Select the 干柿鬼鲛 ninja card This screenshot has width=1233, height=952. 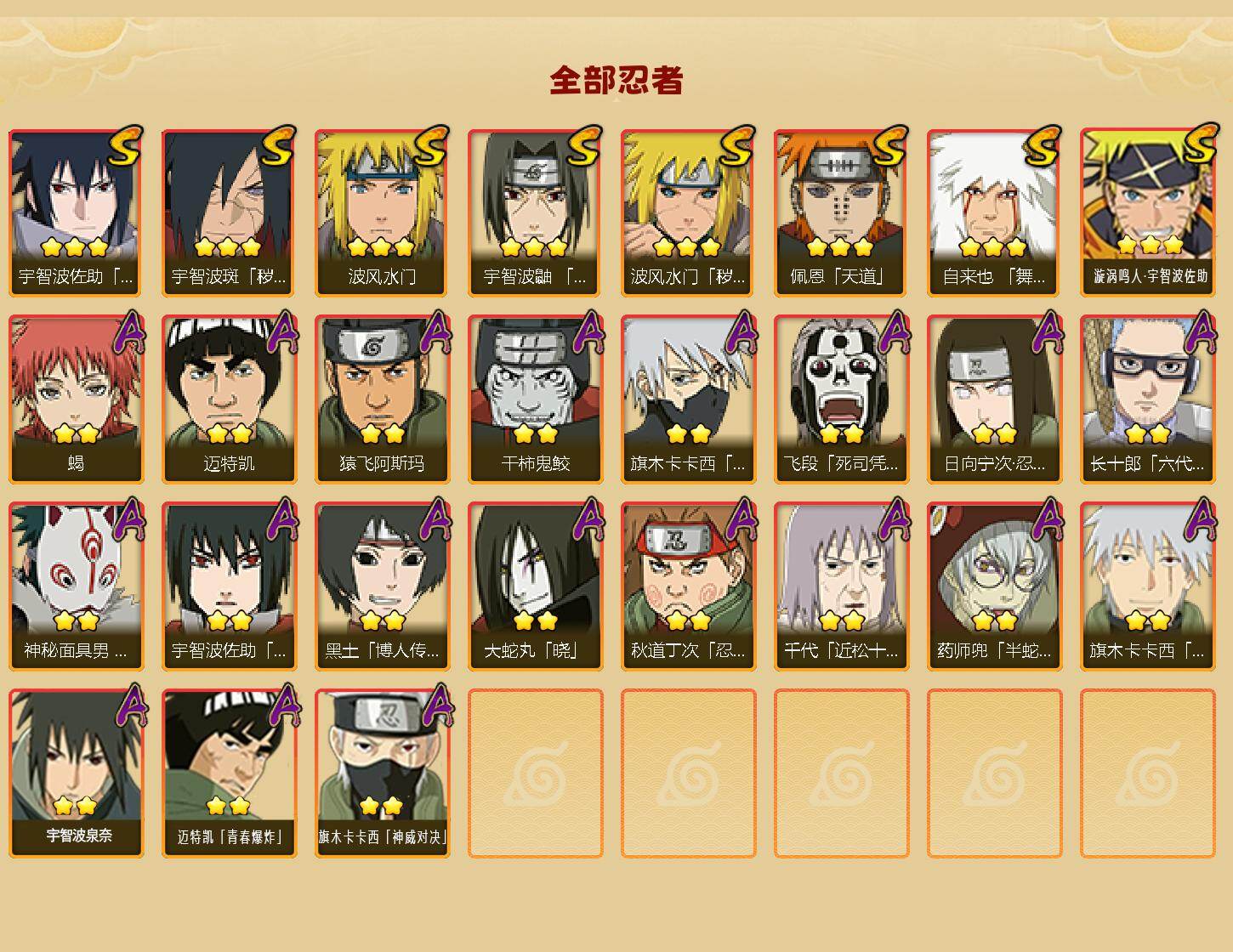pos(536,399)
